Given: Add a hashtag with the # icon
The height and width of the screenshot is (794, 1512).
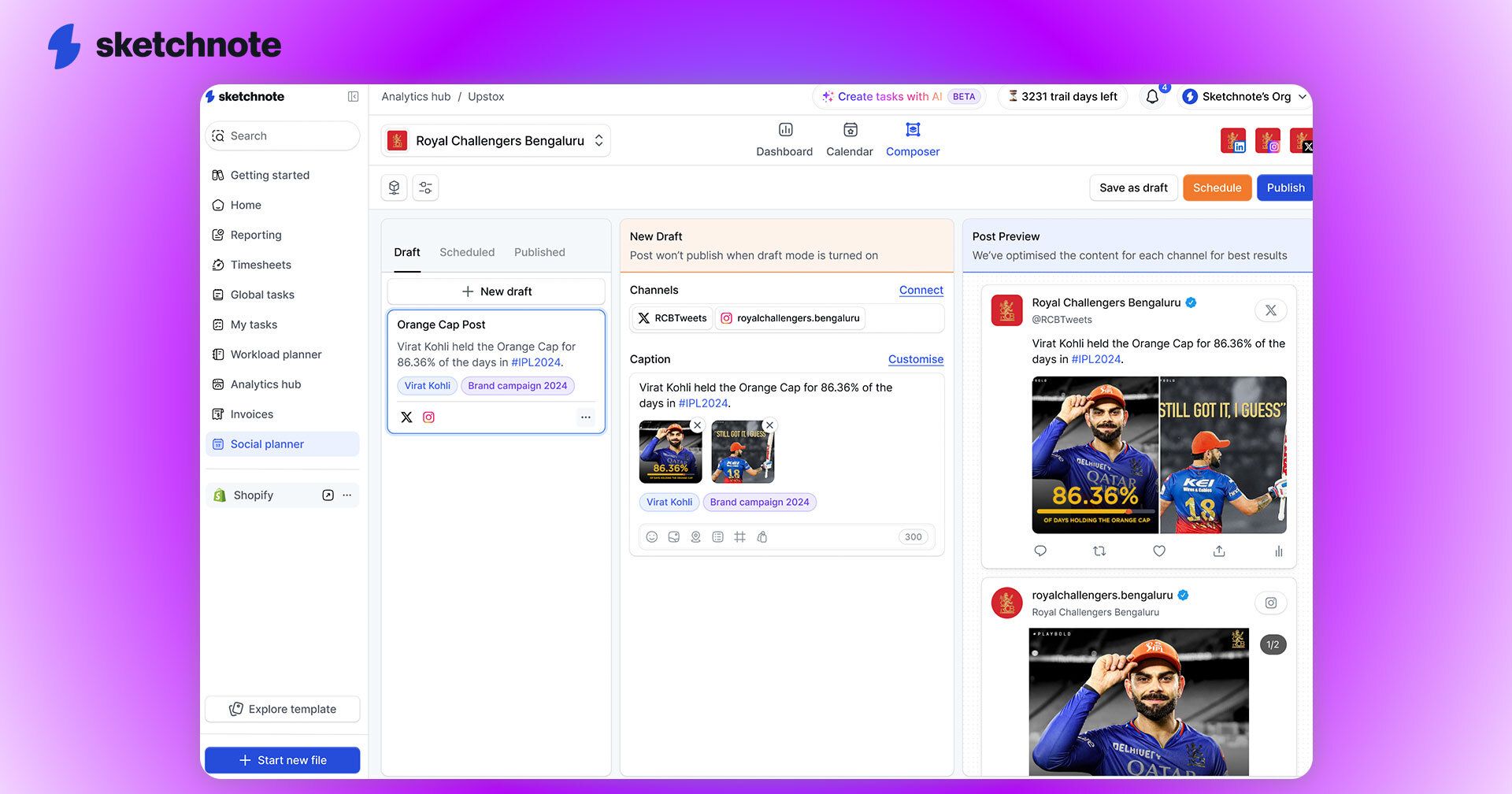Looking at the screenshot, I should coord(740,537).
